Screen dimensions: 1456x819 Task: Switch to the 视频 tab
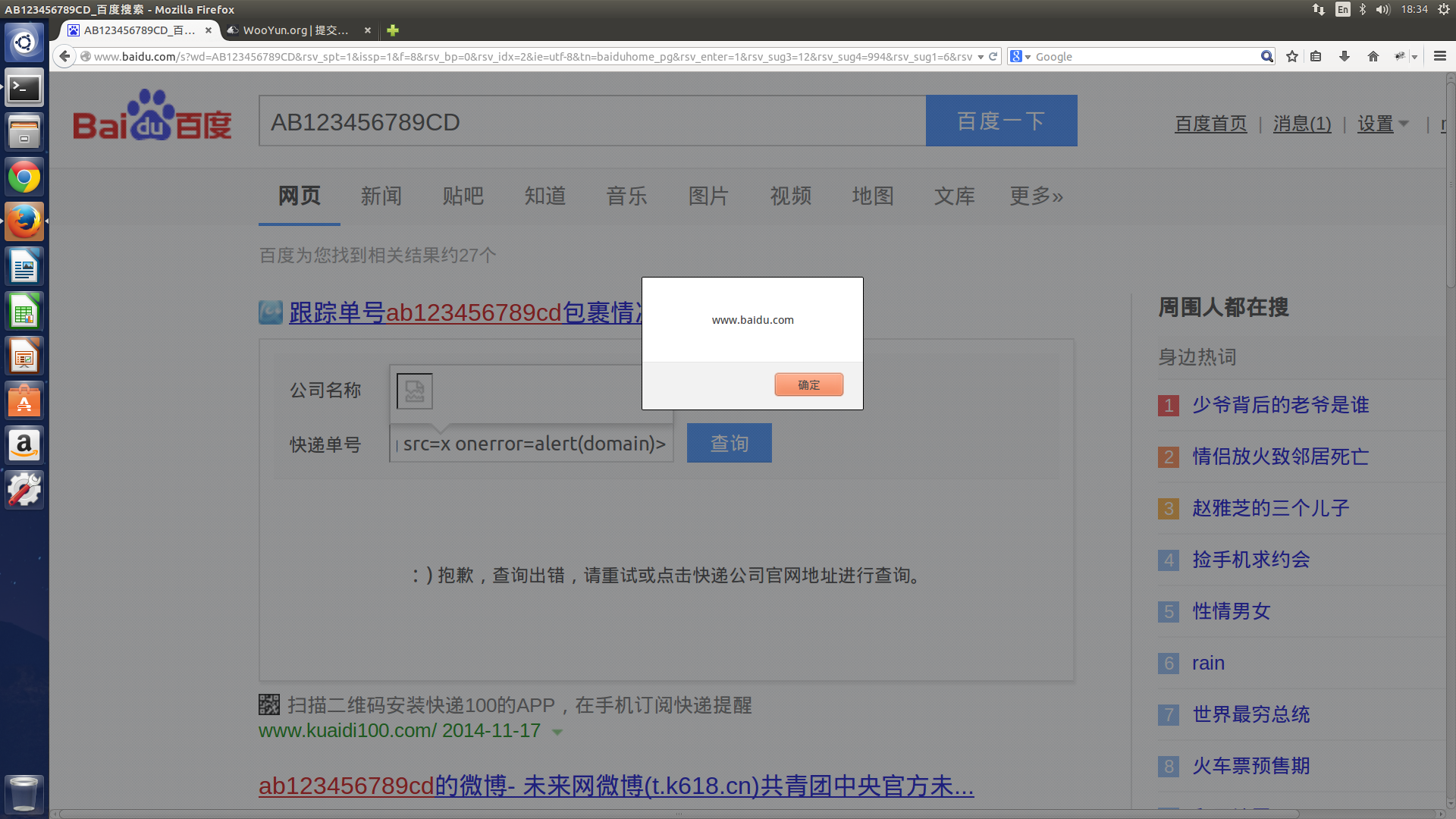[790, 196]
